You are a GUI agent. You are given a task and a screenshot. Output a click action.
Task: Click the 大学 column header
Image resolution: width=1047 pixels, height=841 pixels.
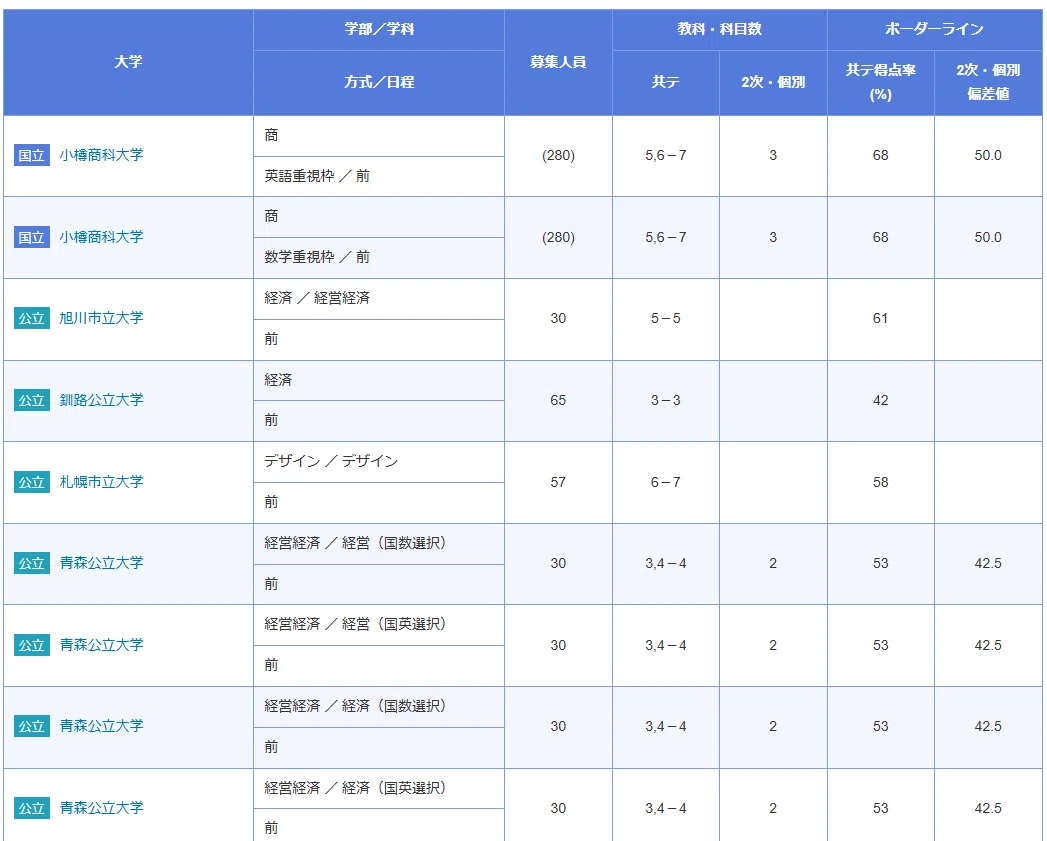pyautogui.click(x=128, y=62)
